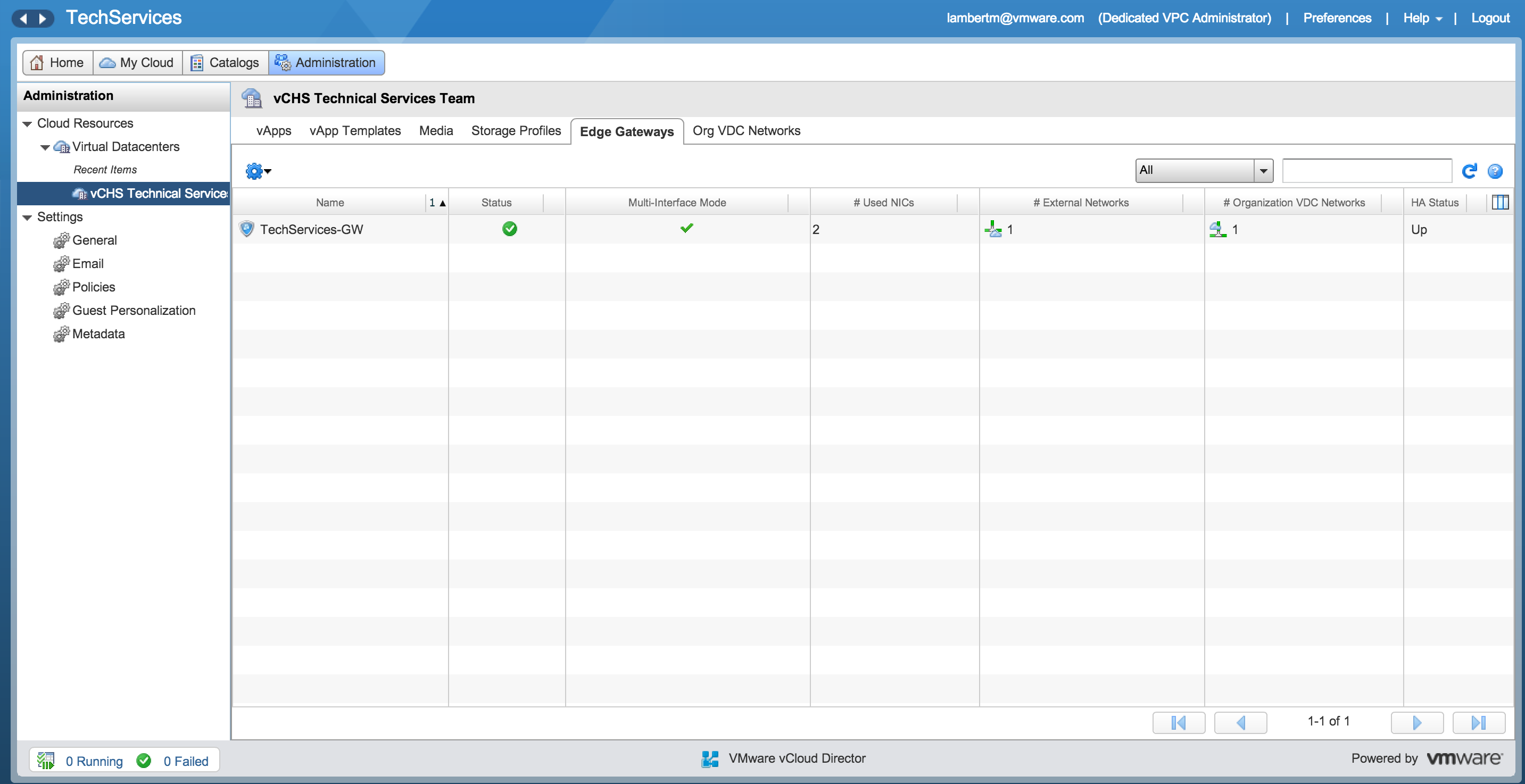Screen dimensions: 1525x784
Task: Go to the first page of results
Action: 1178,722
